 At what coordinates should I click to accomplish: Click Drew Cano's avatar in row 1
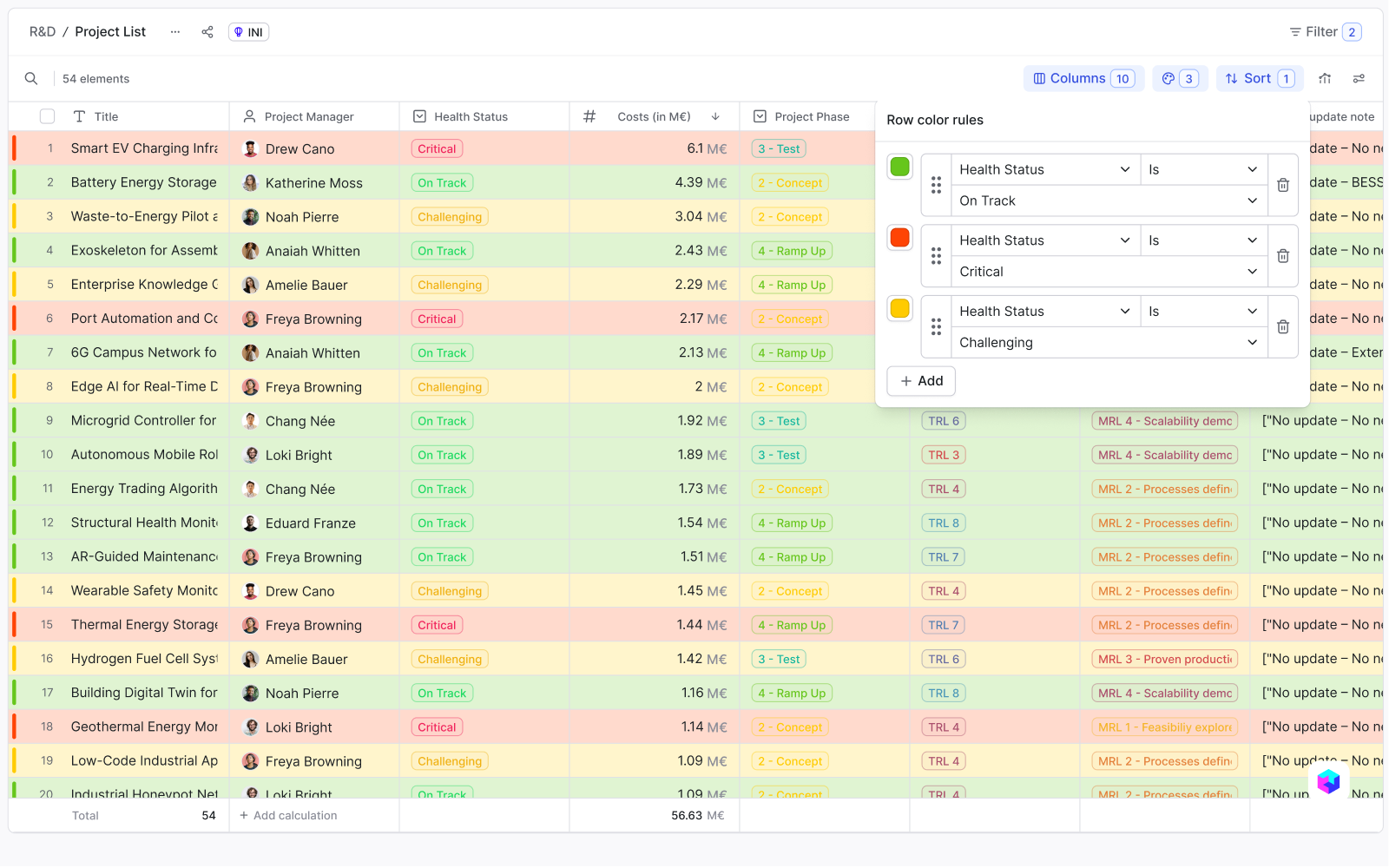[x=250, y=149]
